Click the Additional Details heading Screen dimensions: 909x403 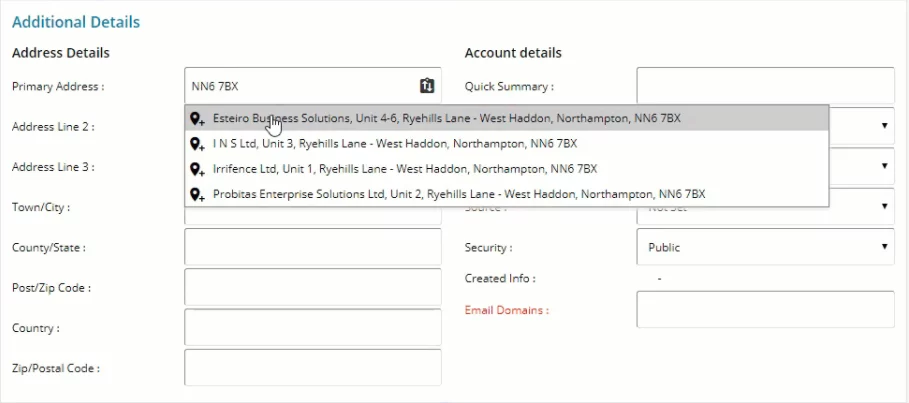click(76, 23)
